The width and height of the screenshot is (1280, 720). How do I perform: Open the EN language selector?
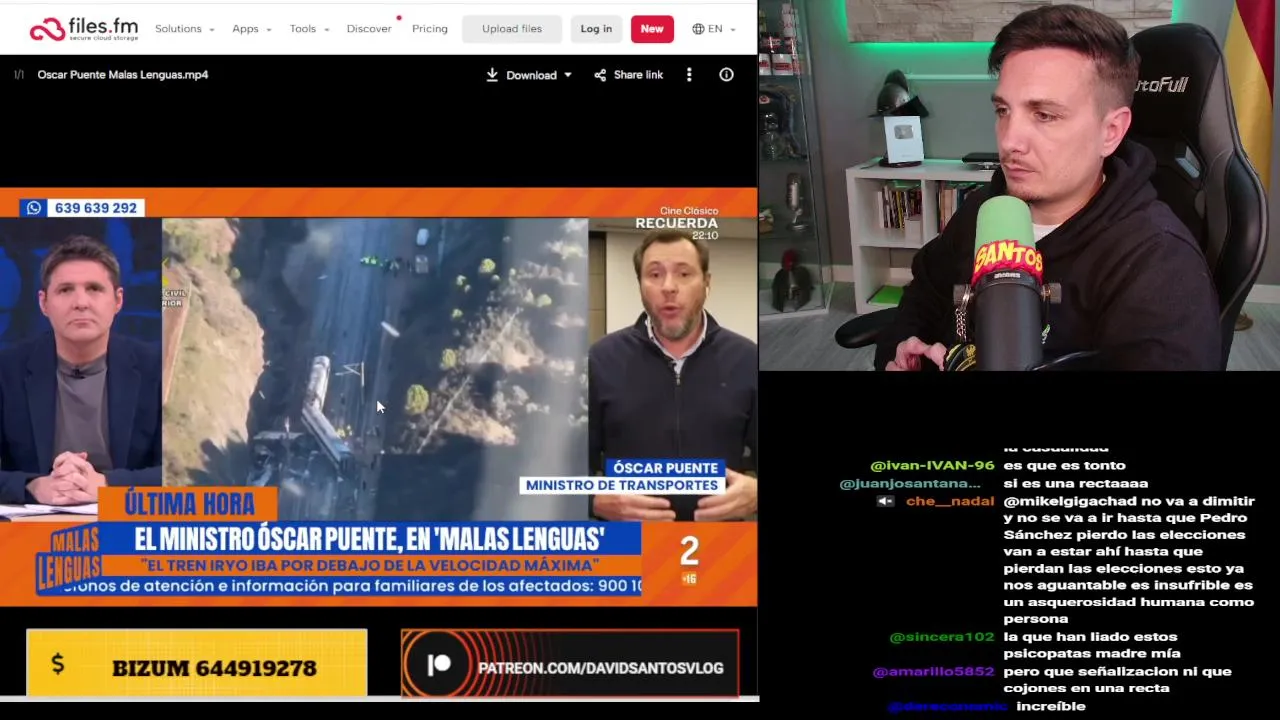(714, 29)
